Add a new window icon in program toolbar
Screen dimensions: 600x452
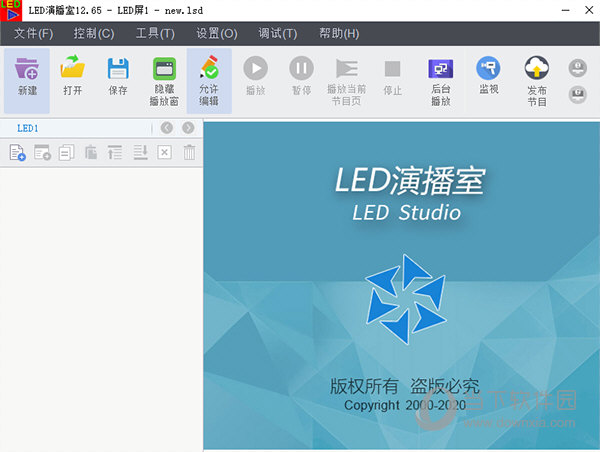[42, 152]
